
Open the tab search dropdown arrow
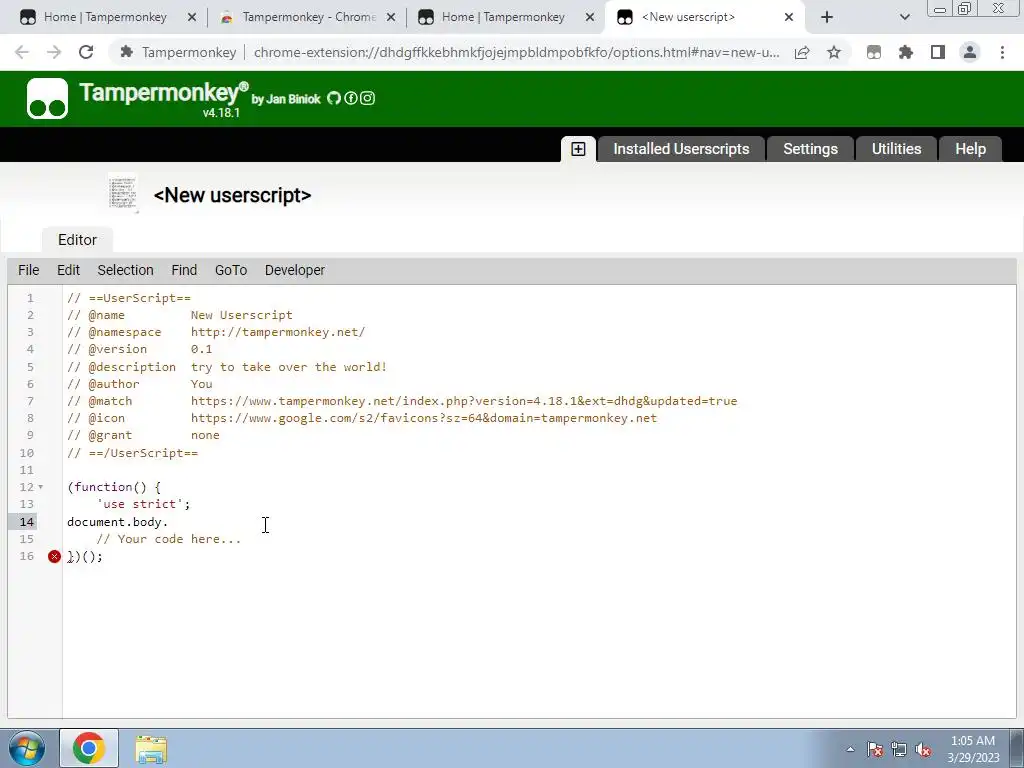click(x=904, y=18)
